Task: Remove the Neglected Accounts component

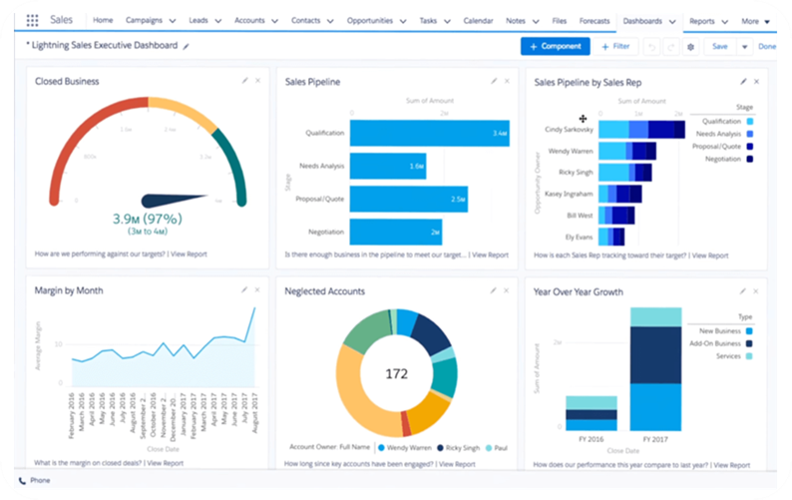Action: pos(506,290)
